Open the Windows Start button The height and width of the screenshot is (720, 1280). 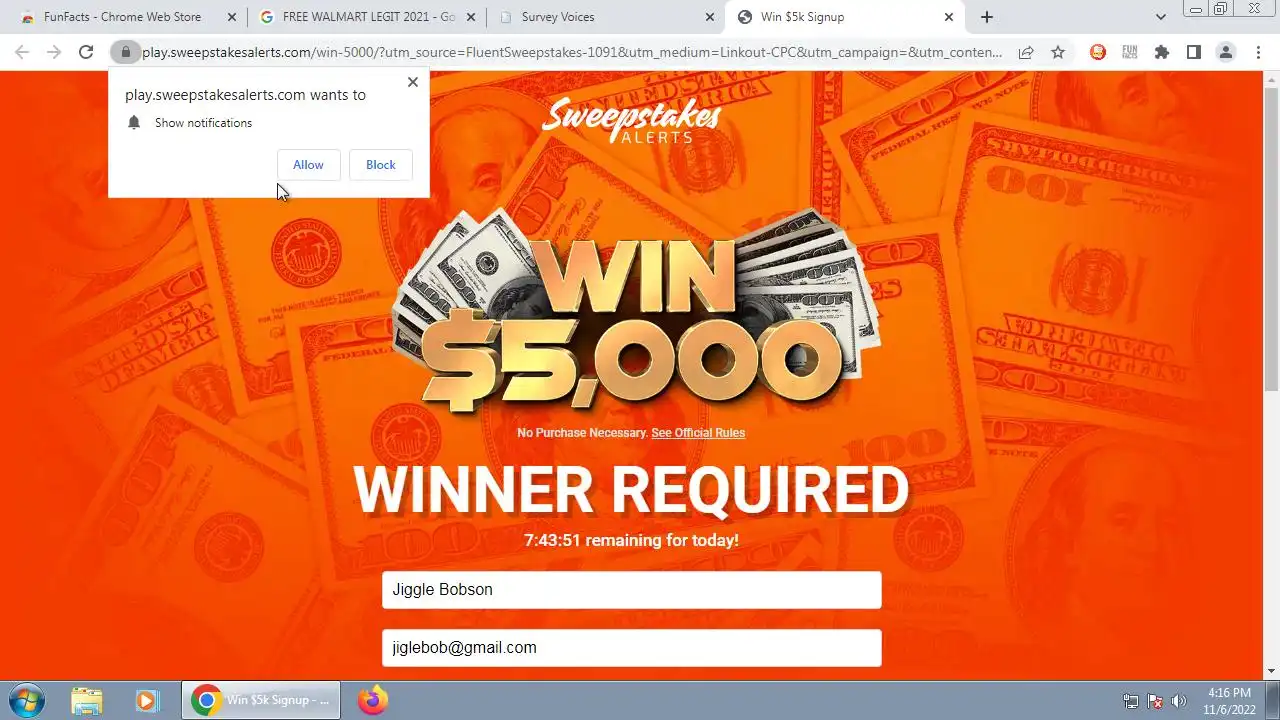(26, 700)
